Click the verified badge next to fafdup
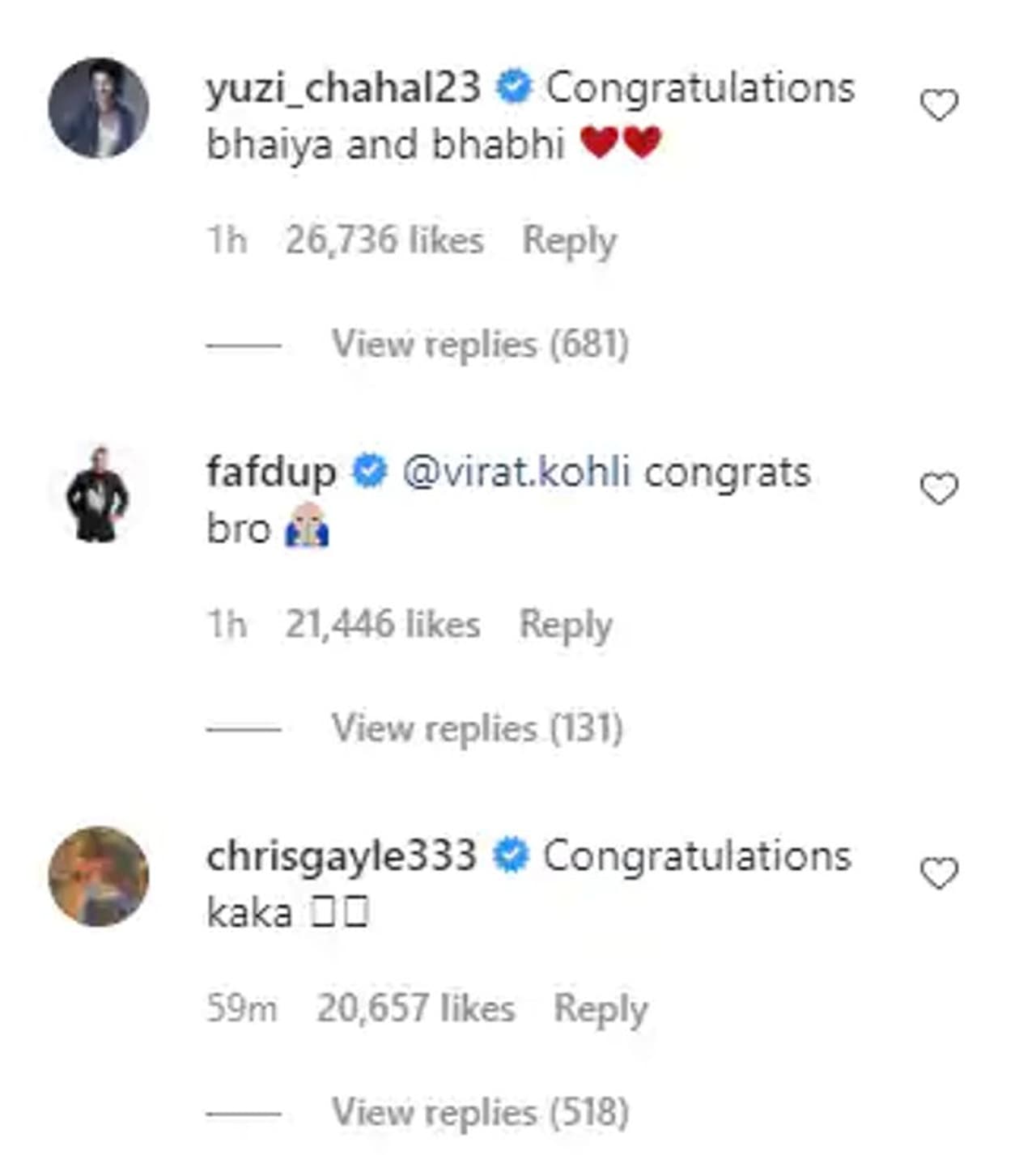The image size is (1036, 1155). point(369,471)
